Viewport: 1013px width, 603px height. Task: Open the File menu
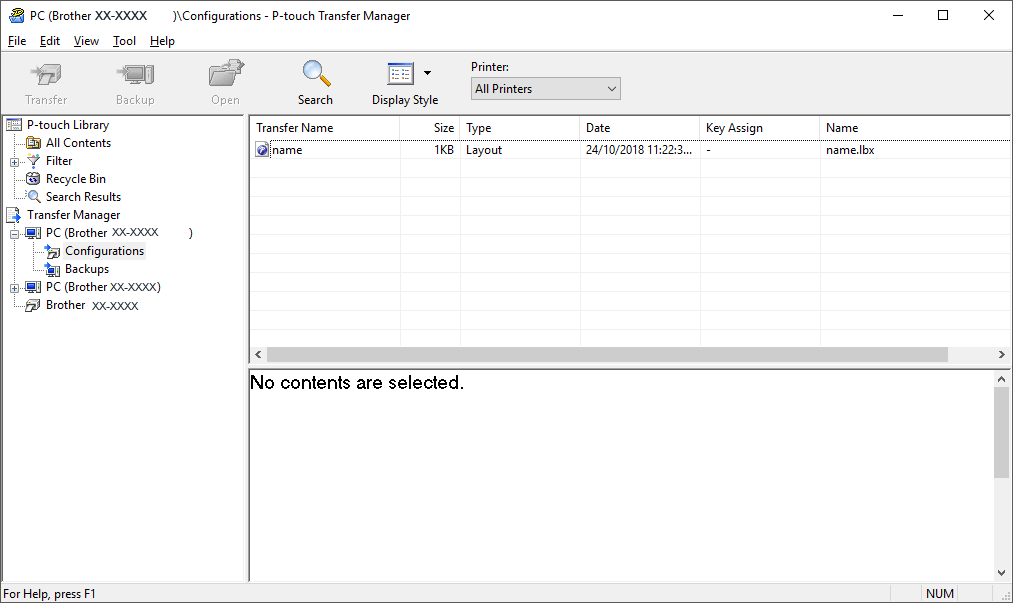(17, 41)
